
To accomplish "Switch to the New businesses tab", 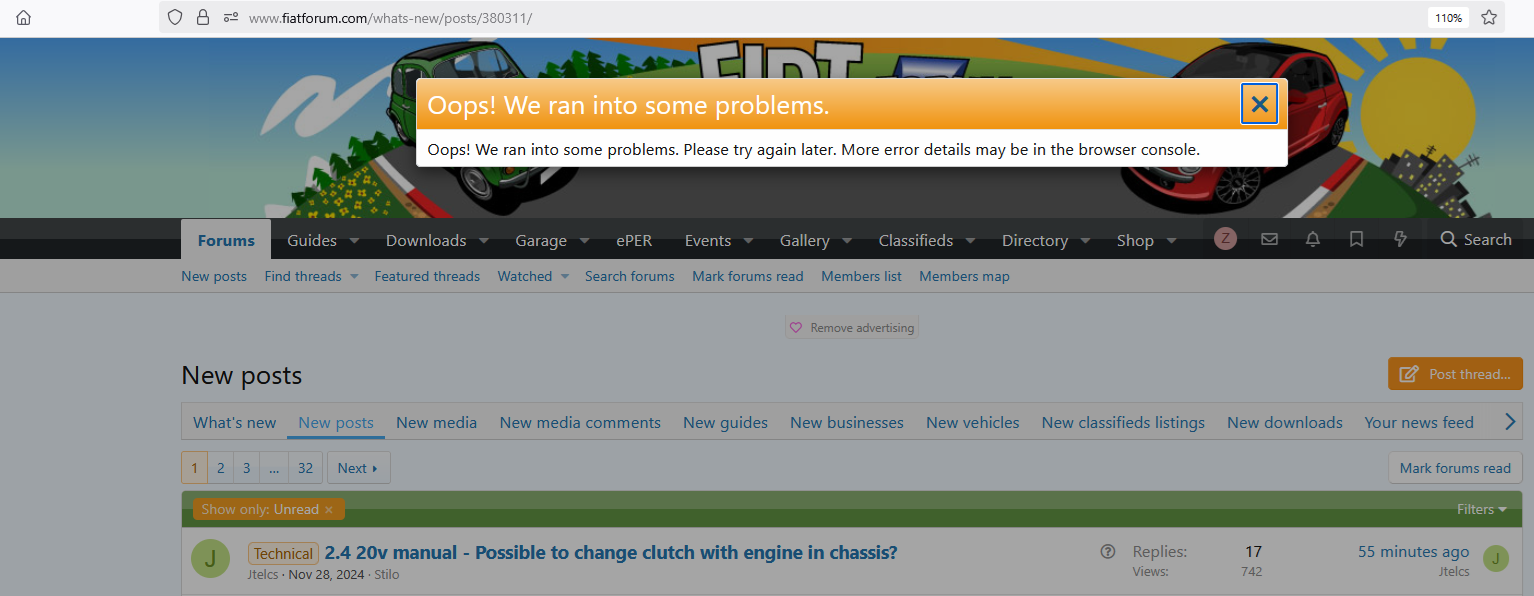I will click(x=847, y=422).
